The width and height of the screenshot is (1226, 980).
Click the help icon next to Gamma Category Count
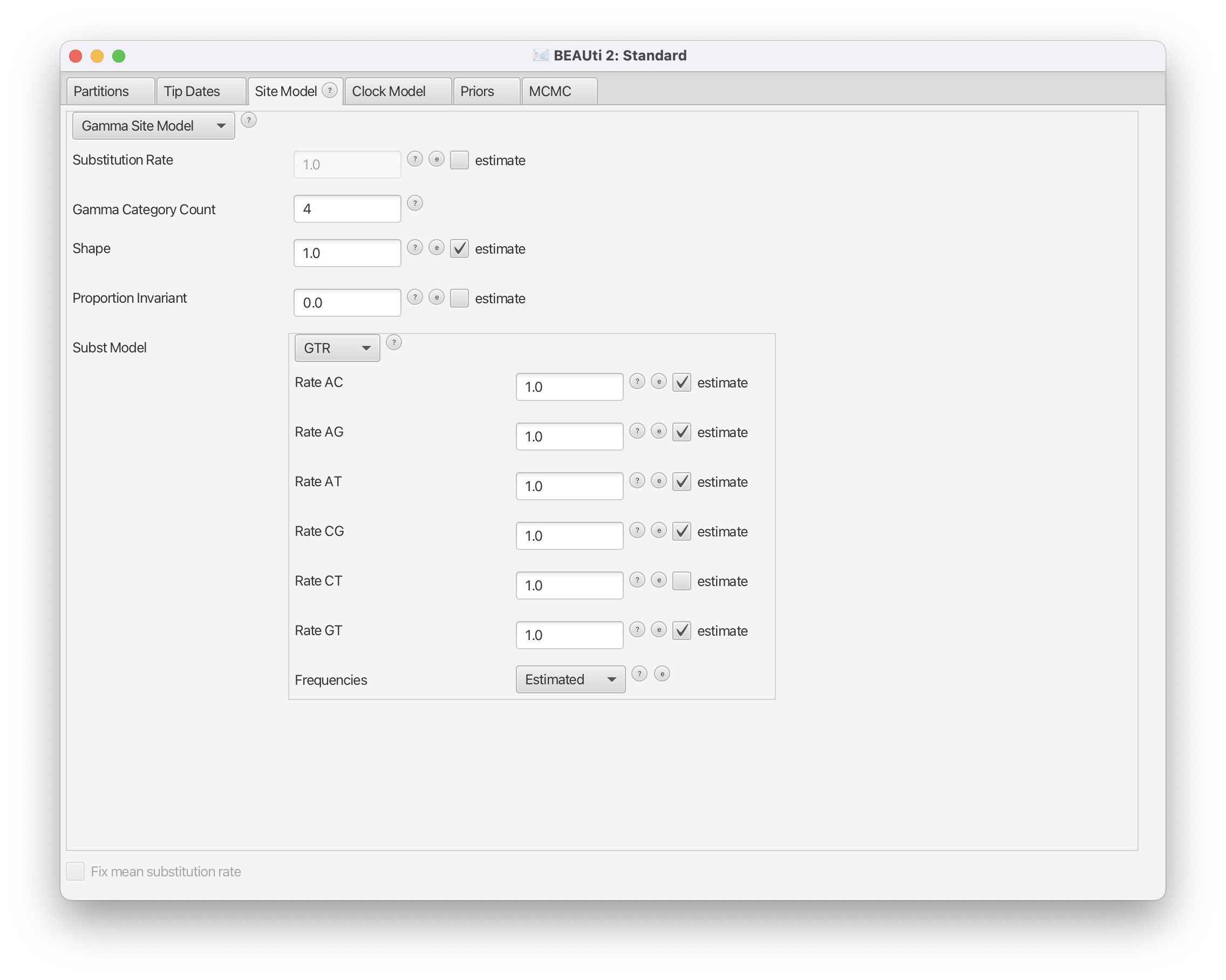pyautogui.click(x=415, y=203)
